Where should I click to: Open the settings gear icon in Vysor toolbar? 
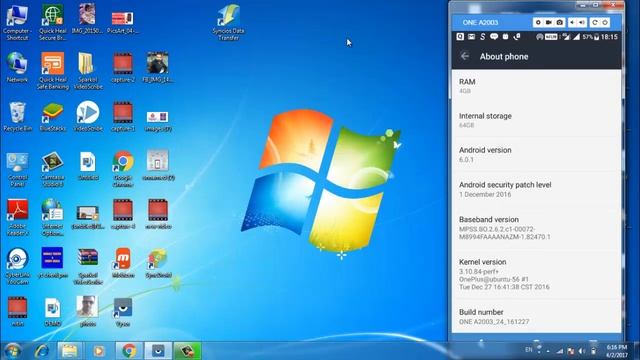[538, 22]
